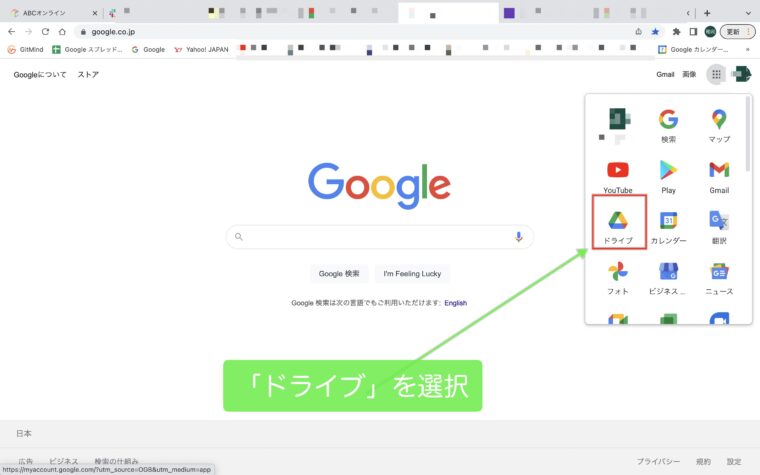The width and height of the screenshot is (760, 475).
Task: Open プライバシー footer link
Action: [658, 461]
